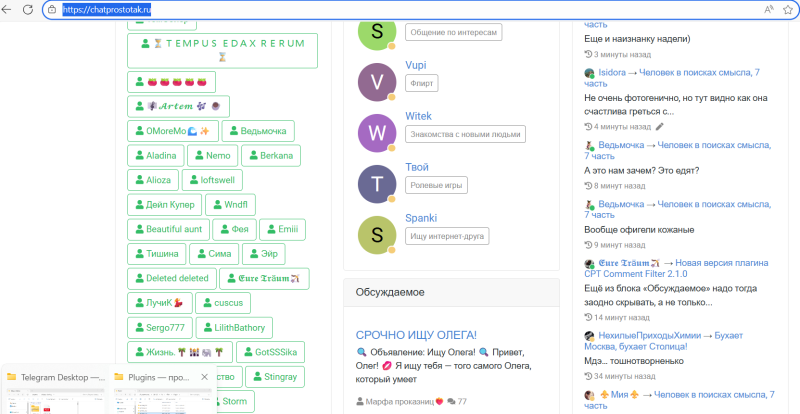Viewport: 800px width, 414px height.
Task: Click the site info lock icon
Action: 51,9
